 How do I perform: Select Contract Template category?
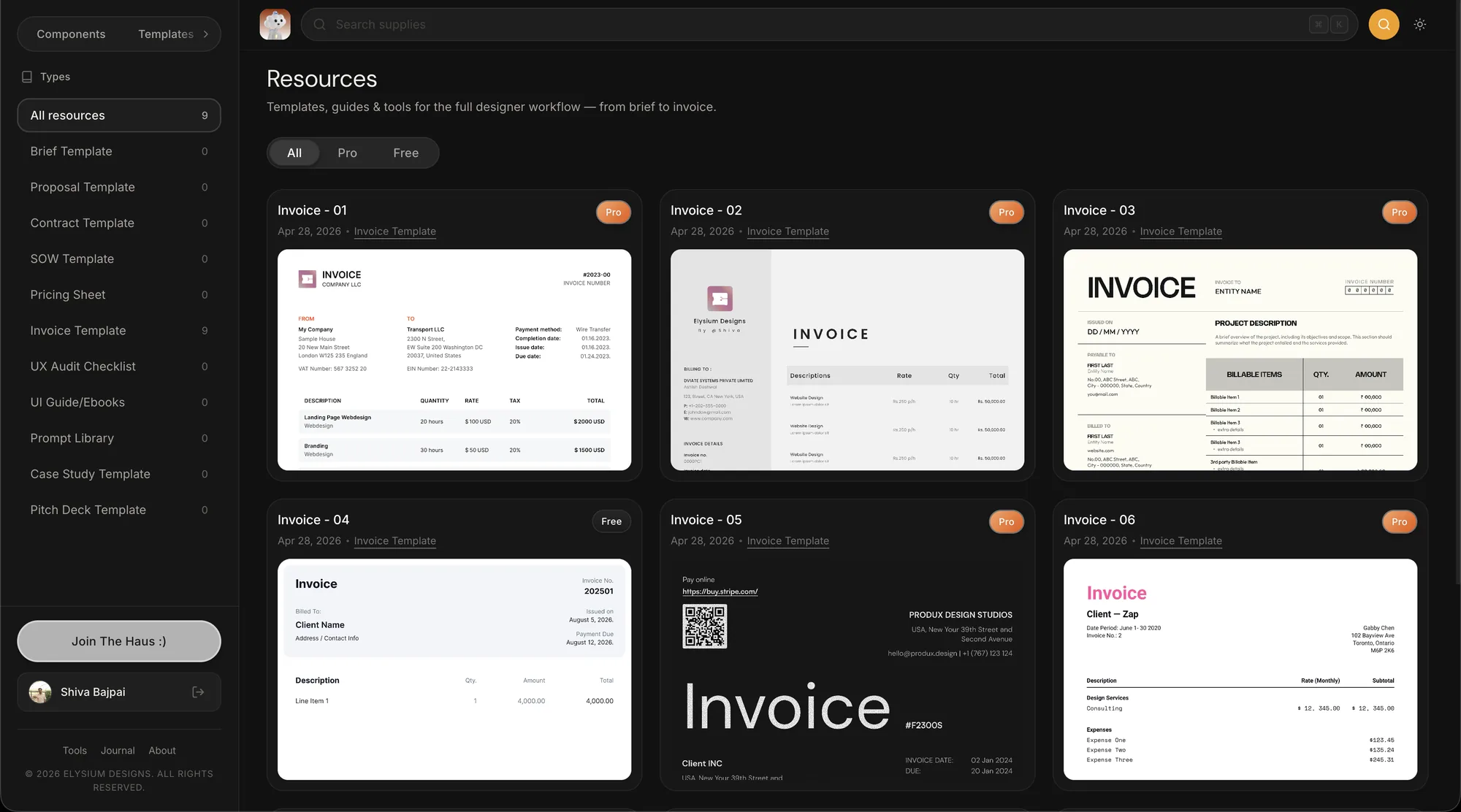[x=119, y=223]
